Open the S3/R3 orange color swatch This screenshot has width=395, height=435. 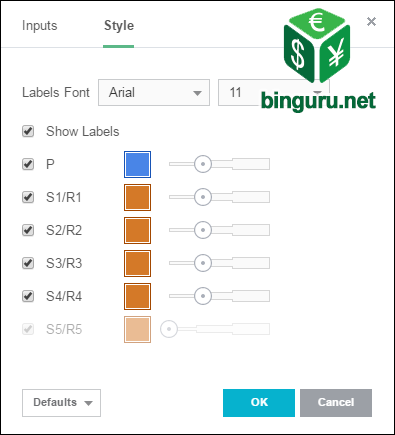click(x=137, y=263)
